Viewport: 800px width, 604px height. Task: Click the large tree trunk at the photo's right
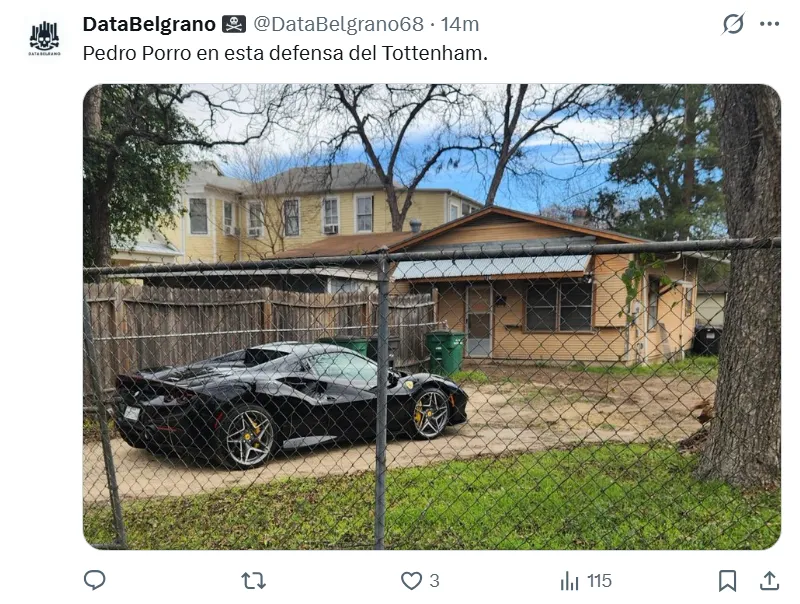746,286
